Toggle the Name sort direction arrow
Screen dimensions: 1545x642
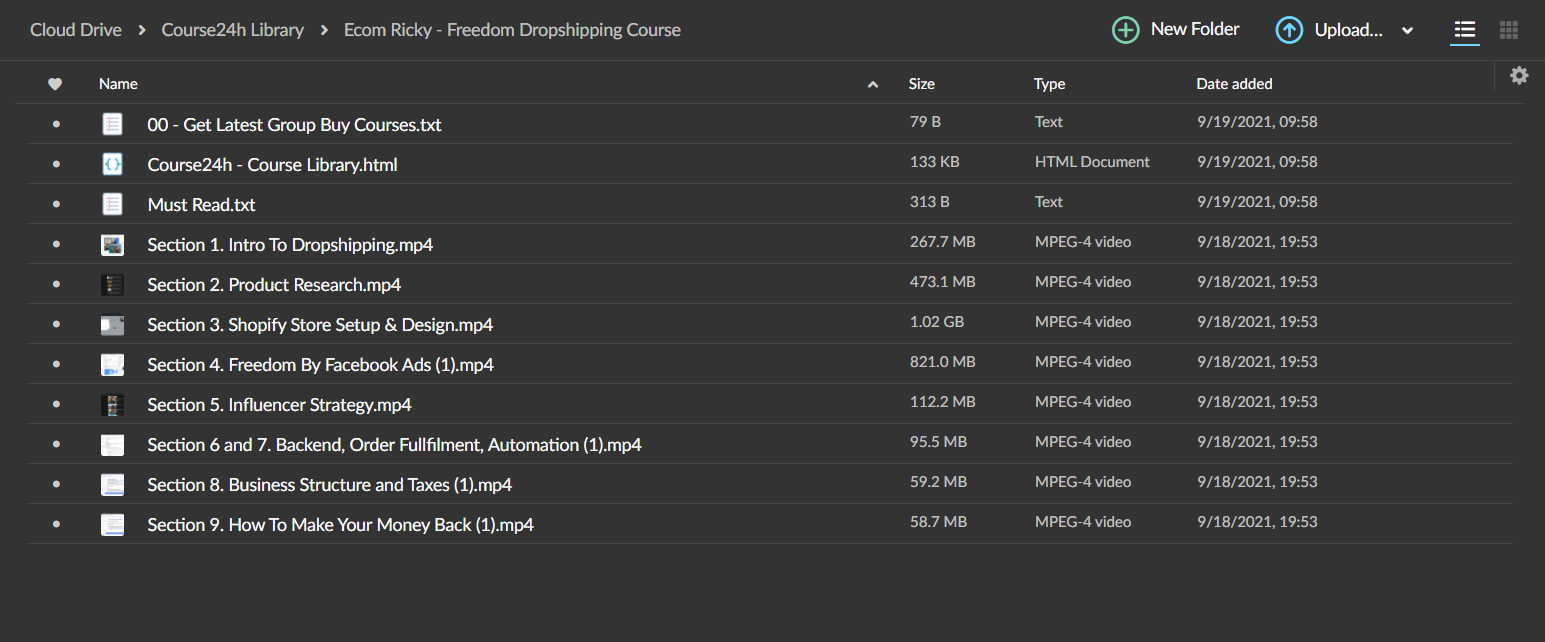point(873,85)
